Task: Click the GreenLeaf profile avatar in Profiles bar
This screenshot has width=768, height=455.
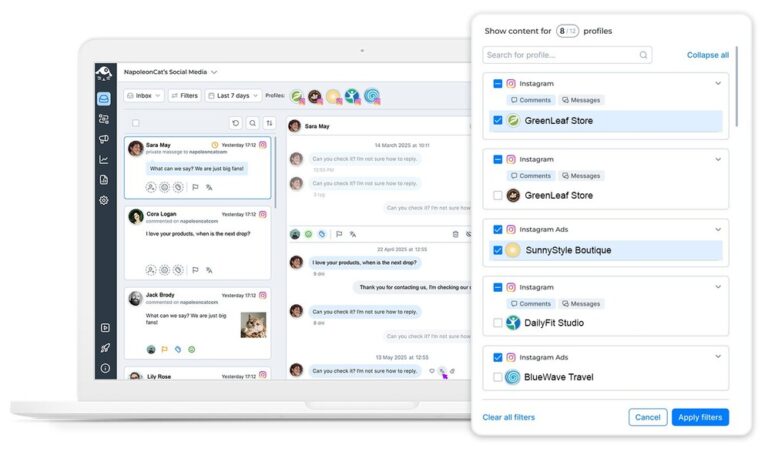Action: pyautogui.click(x=297, y=96)
